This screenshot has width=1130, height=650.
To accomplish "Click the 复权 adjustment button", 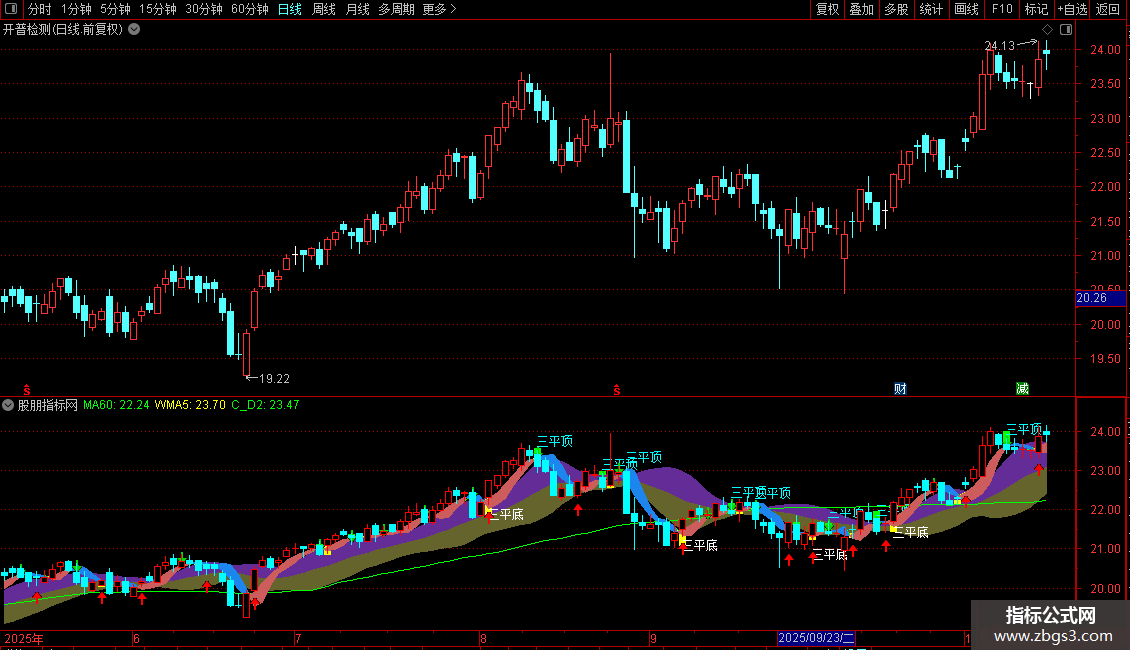I will [x=827, y=9].
